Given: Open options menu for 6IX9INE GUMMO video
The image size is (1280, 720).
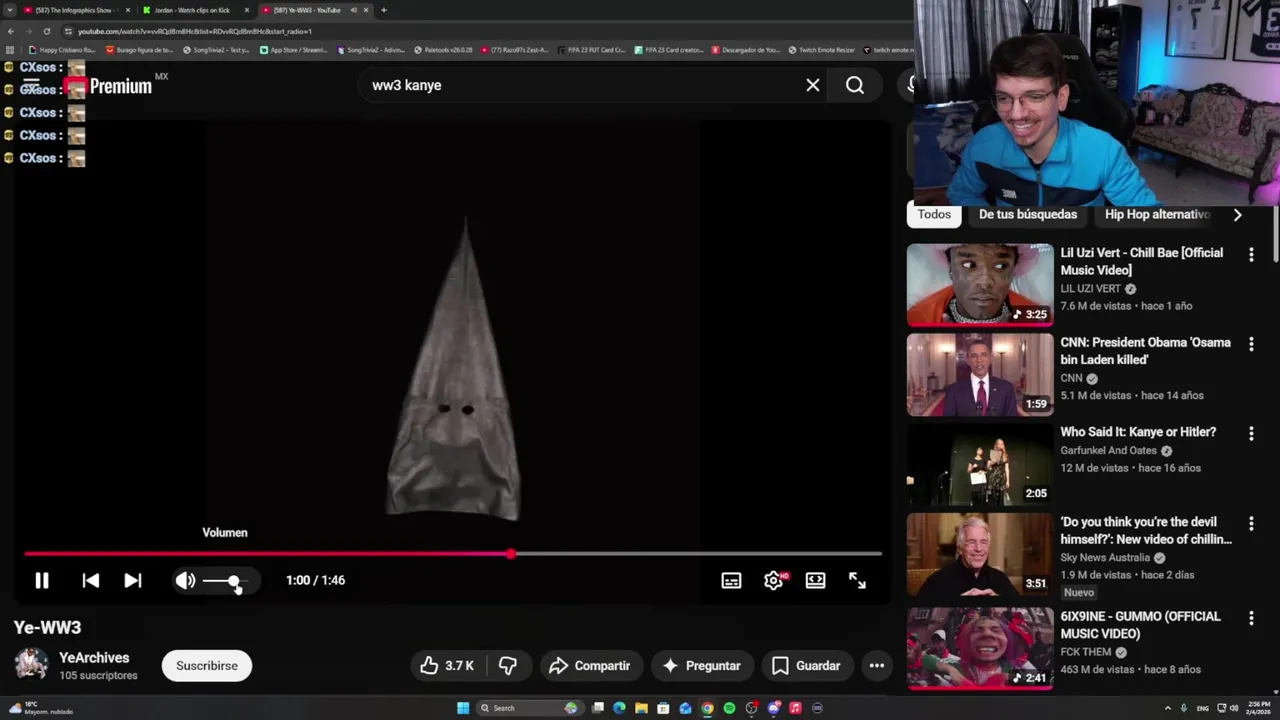Looking at the screenshot, I should (1251, 619).
